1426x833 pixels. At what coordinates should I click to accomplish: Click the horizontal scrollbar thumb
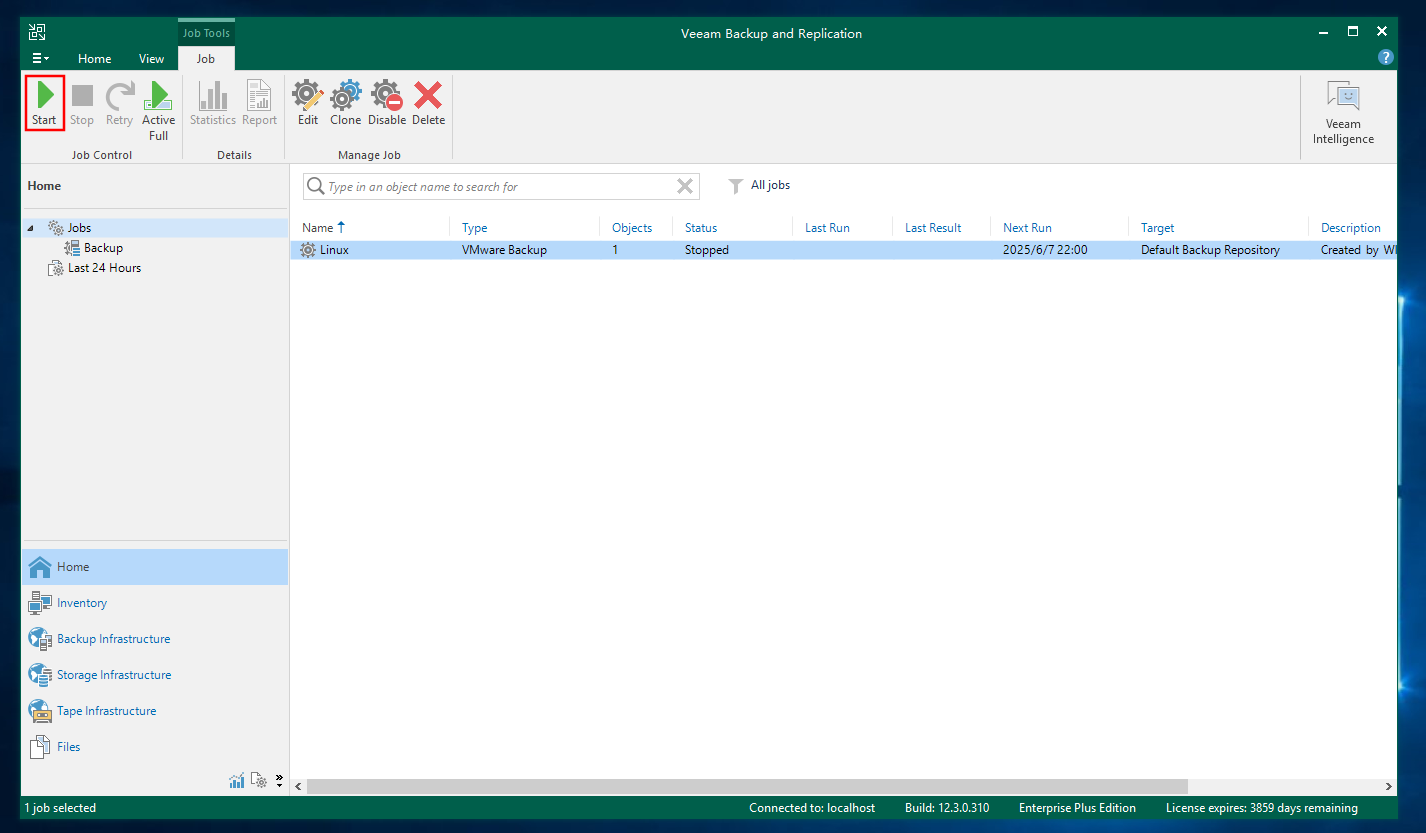[747, 787]
